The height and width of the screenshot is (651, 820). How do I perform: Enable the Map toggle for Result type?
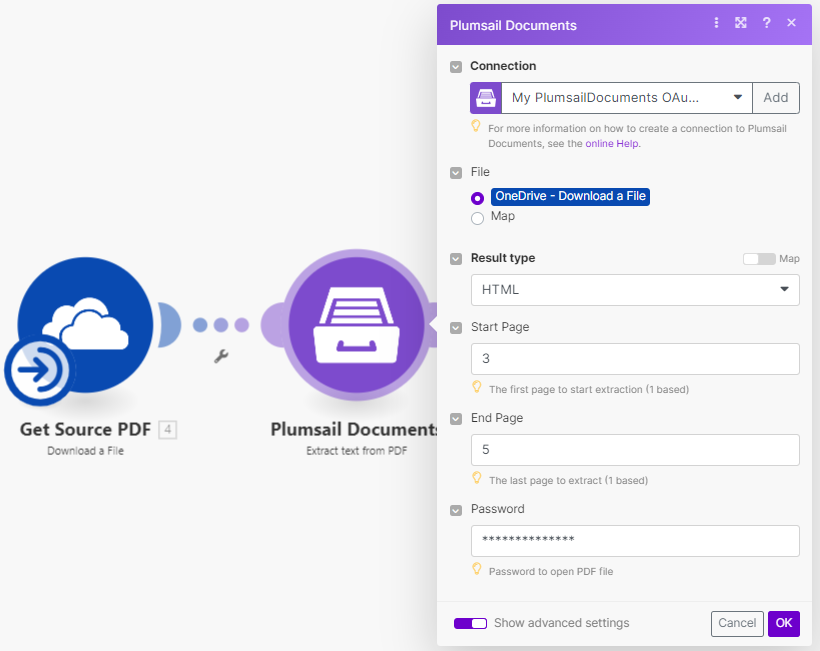click(x=759, y=259)
